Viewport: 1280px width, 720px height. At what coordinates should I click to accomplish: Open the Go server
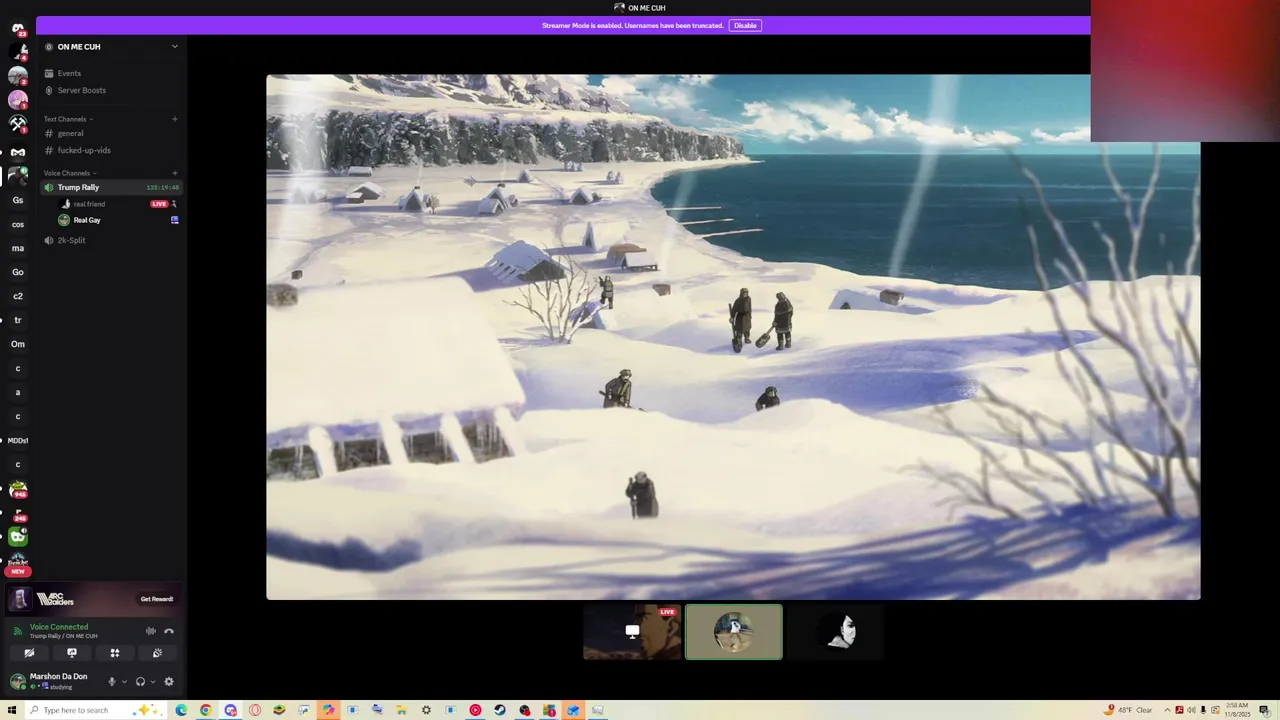(x=18, y=272)
